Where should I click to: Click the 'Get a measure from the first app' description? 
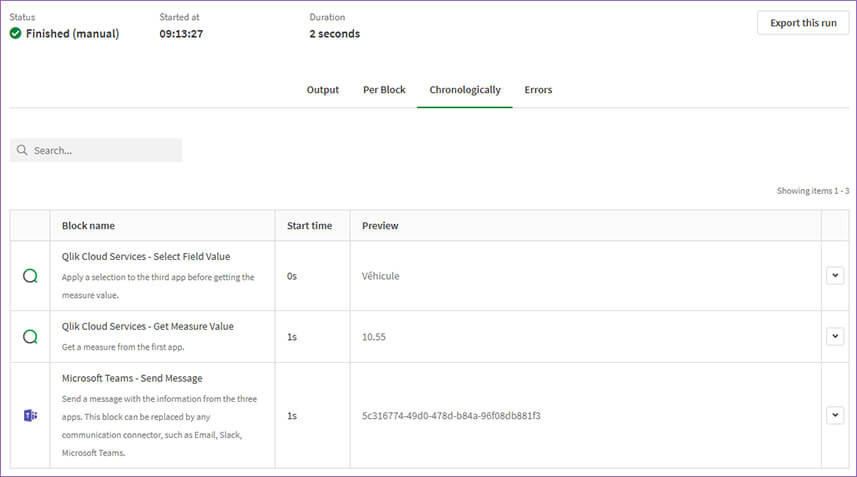[x=123, y=347]
